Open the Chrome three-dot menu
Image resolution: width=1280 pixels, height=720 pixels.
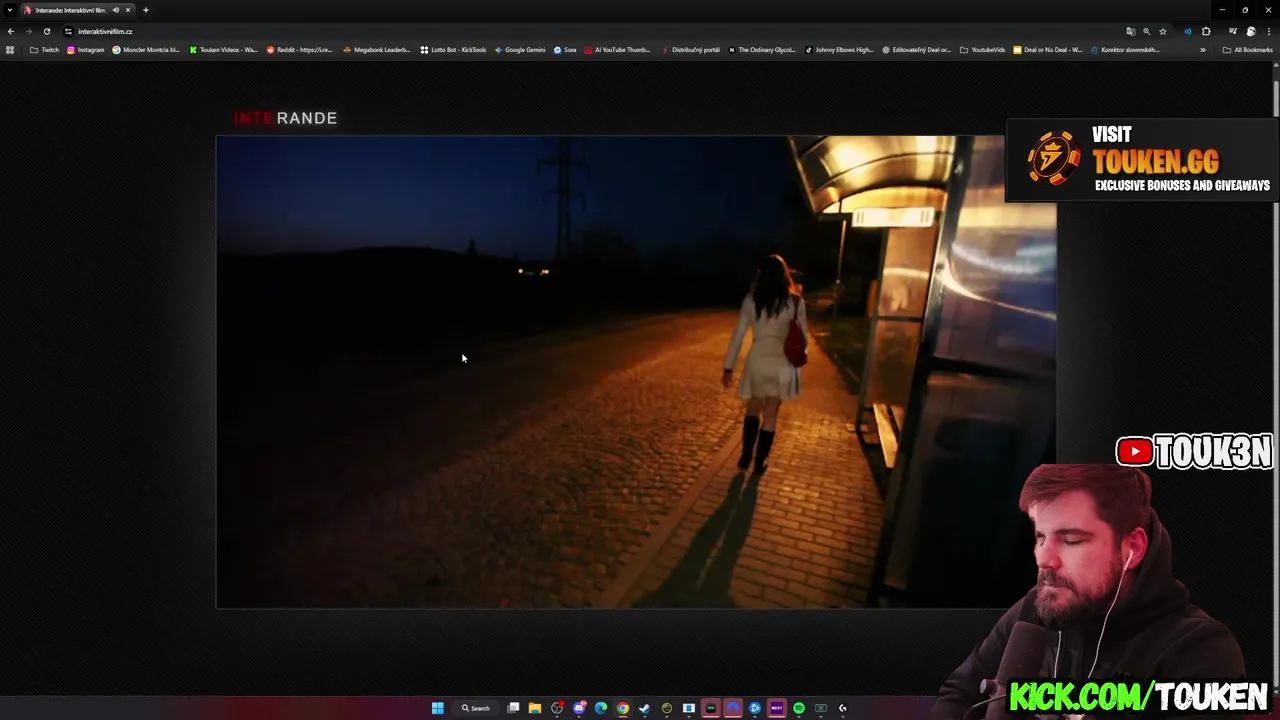coord(1268,31)
